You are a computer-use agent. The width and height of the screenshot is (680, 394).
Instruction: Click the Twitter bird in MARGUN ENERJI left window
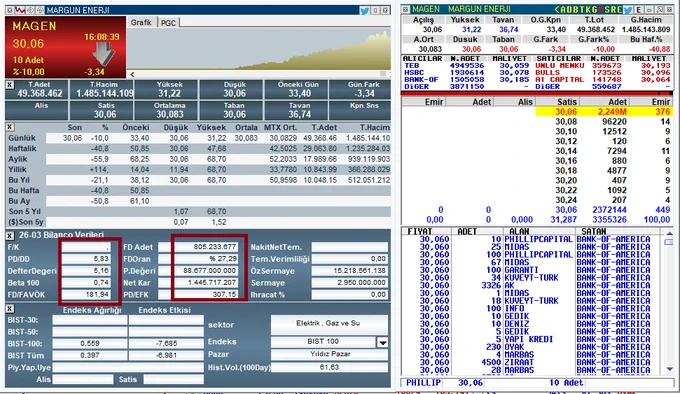tap(364, 10)
